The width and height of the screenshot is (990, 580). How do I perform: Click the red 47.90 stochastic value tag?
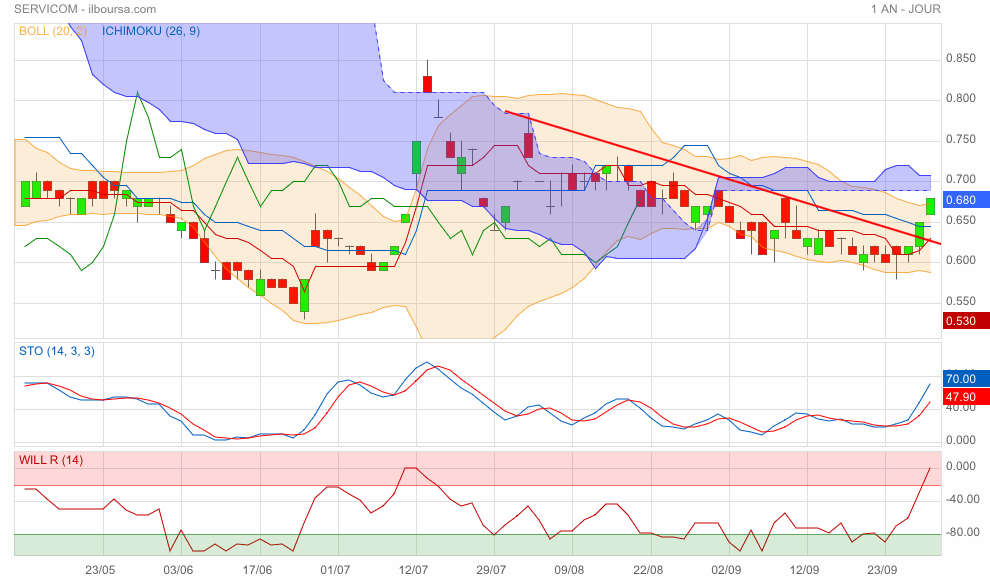pyautogui.click(x=965, y=396)
